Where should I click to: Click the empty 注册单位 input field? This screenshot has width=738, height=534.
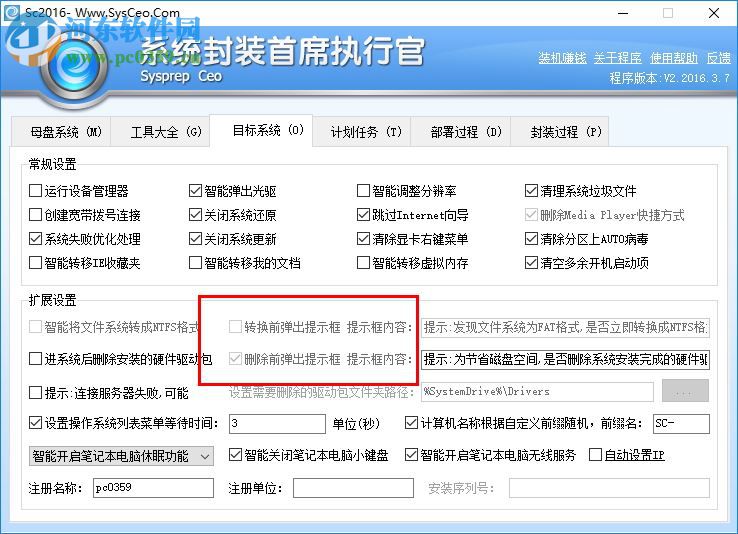point(353,488)
